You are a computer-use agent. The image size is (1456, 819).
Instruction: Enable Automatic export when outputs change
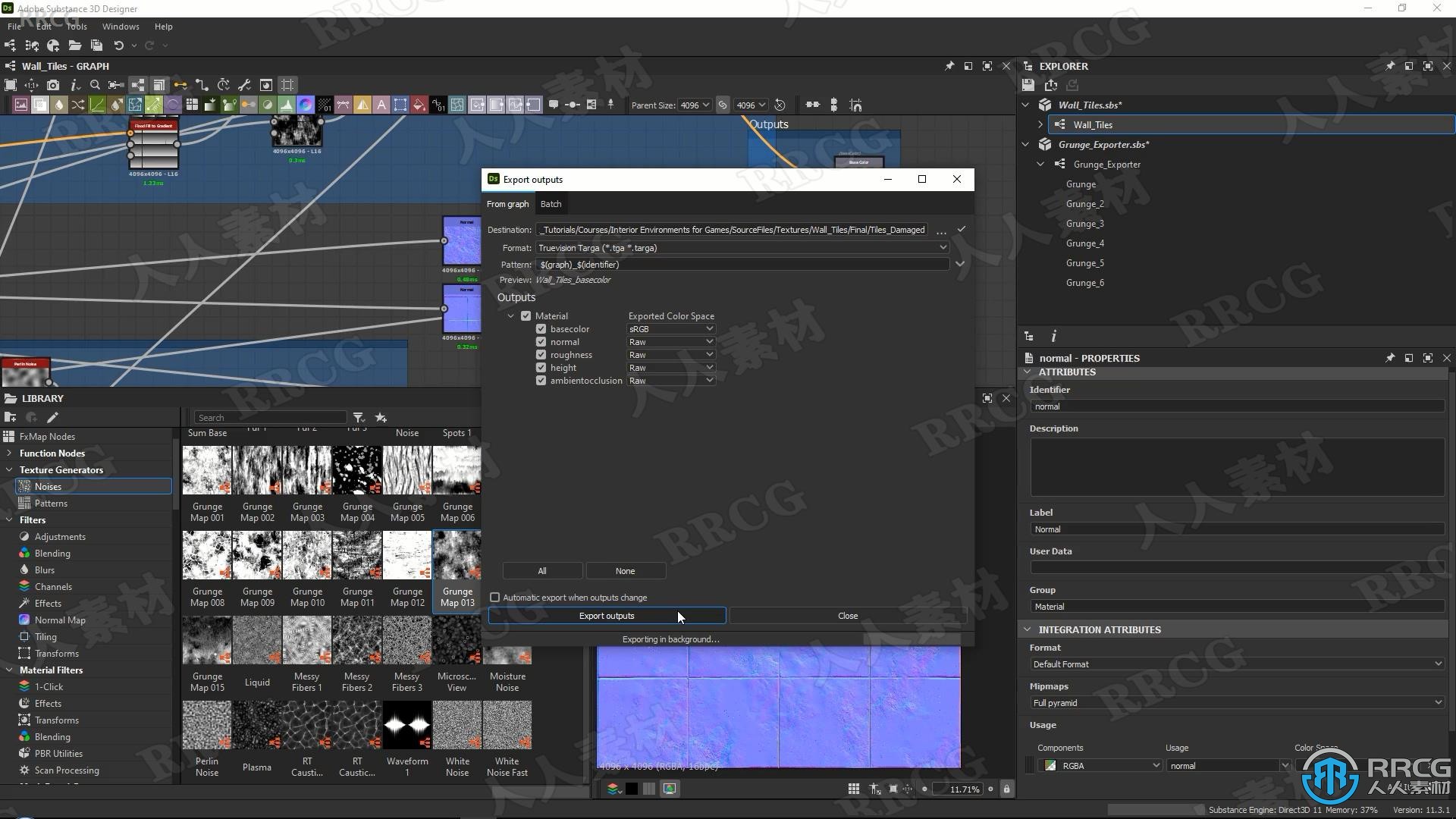pos(495,597)
